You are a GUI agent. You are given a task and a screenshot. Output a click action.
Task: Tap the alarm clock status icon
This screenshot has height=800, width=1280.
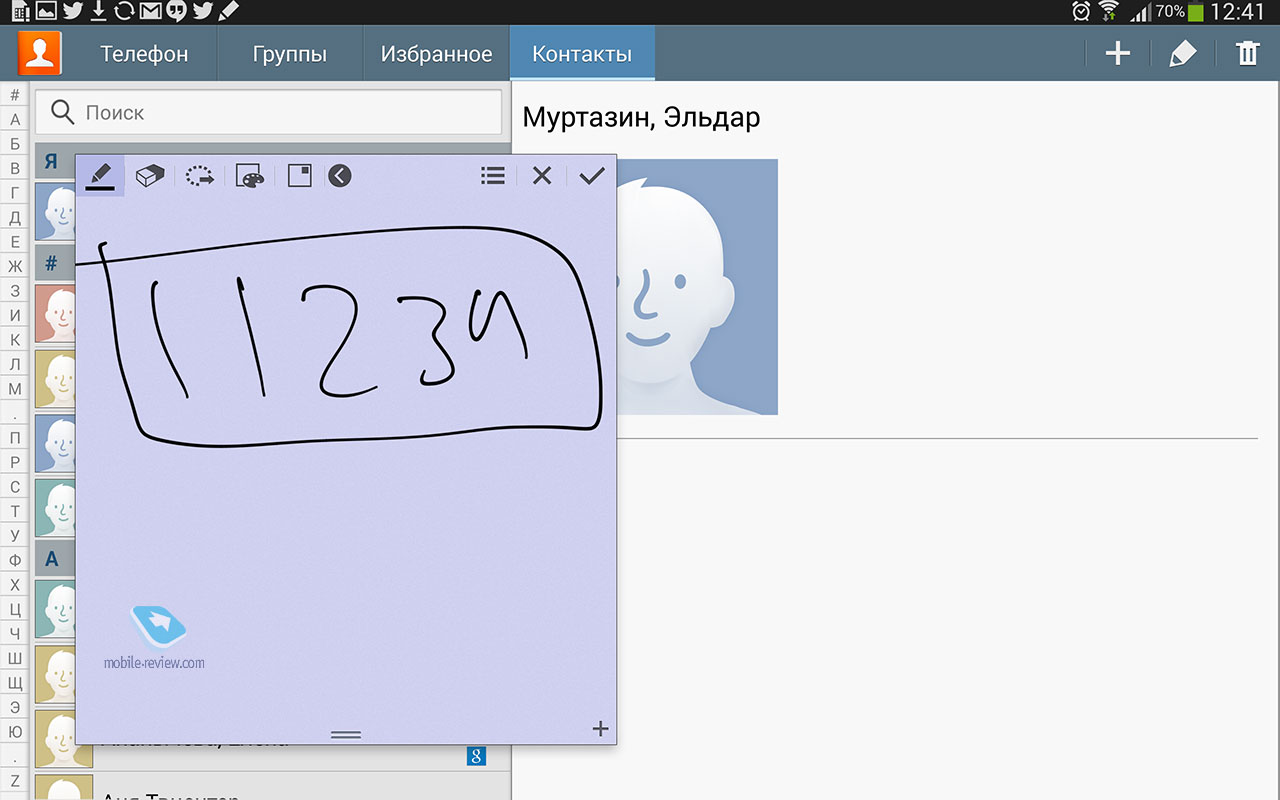1081,12
